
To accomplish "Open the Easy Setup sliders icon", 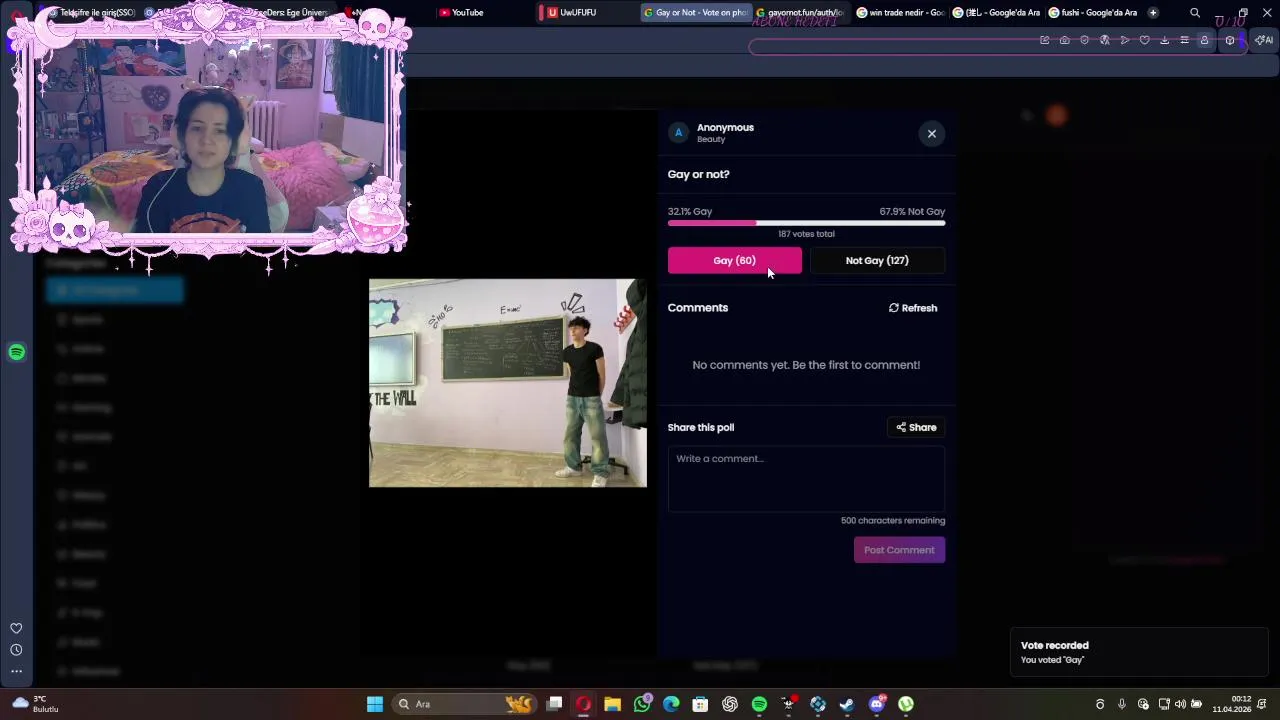I will [1185, 40].
